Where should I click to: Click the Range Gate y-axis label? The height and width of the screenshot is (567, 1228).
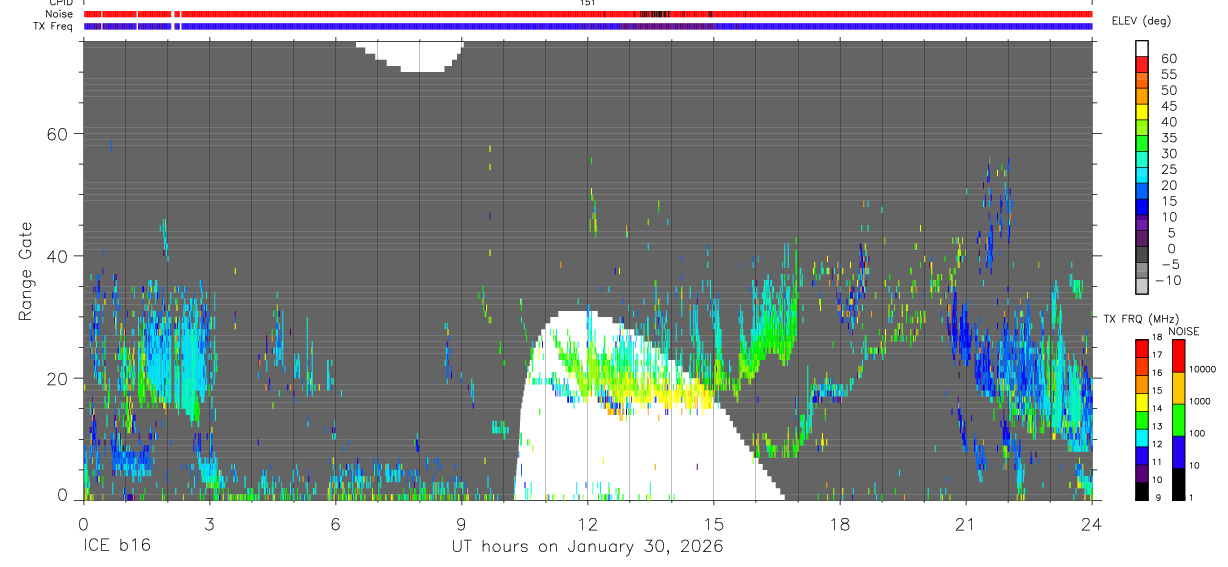(27, 272)
